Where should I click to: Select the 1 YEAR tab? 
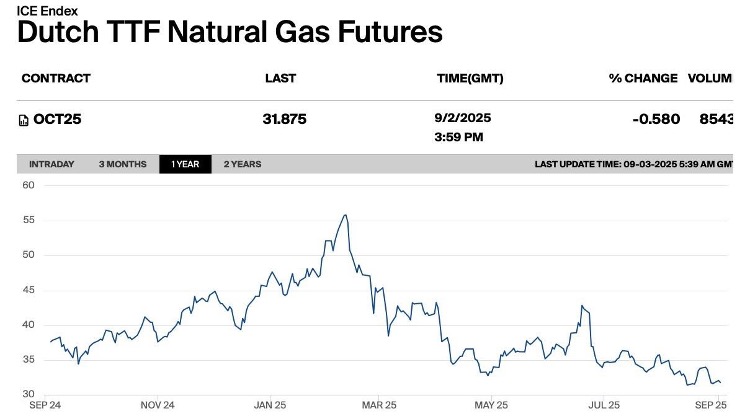(185, 164)
